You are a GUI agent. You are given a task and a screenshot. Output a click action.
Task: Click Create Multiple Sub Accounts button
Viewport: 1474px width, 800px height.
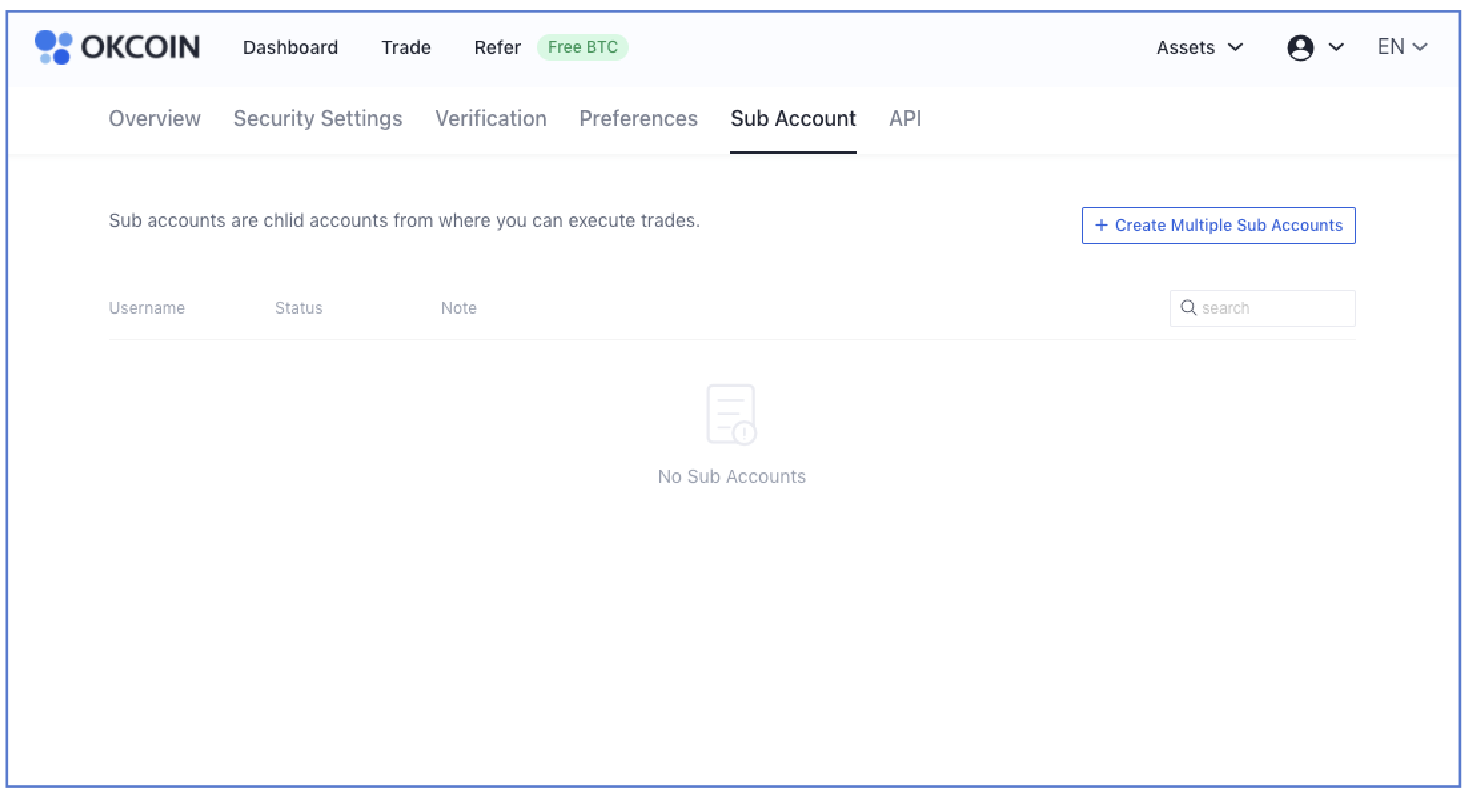1218,225
